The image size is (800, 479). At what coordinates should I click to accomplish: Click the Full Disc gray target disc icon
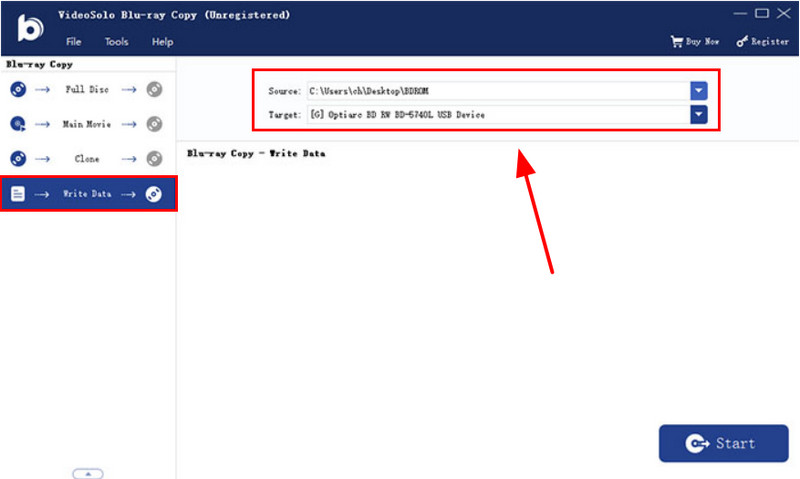tap(154, 89)
